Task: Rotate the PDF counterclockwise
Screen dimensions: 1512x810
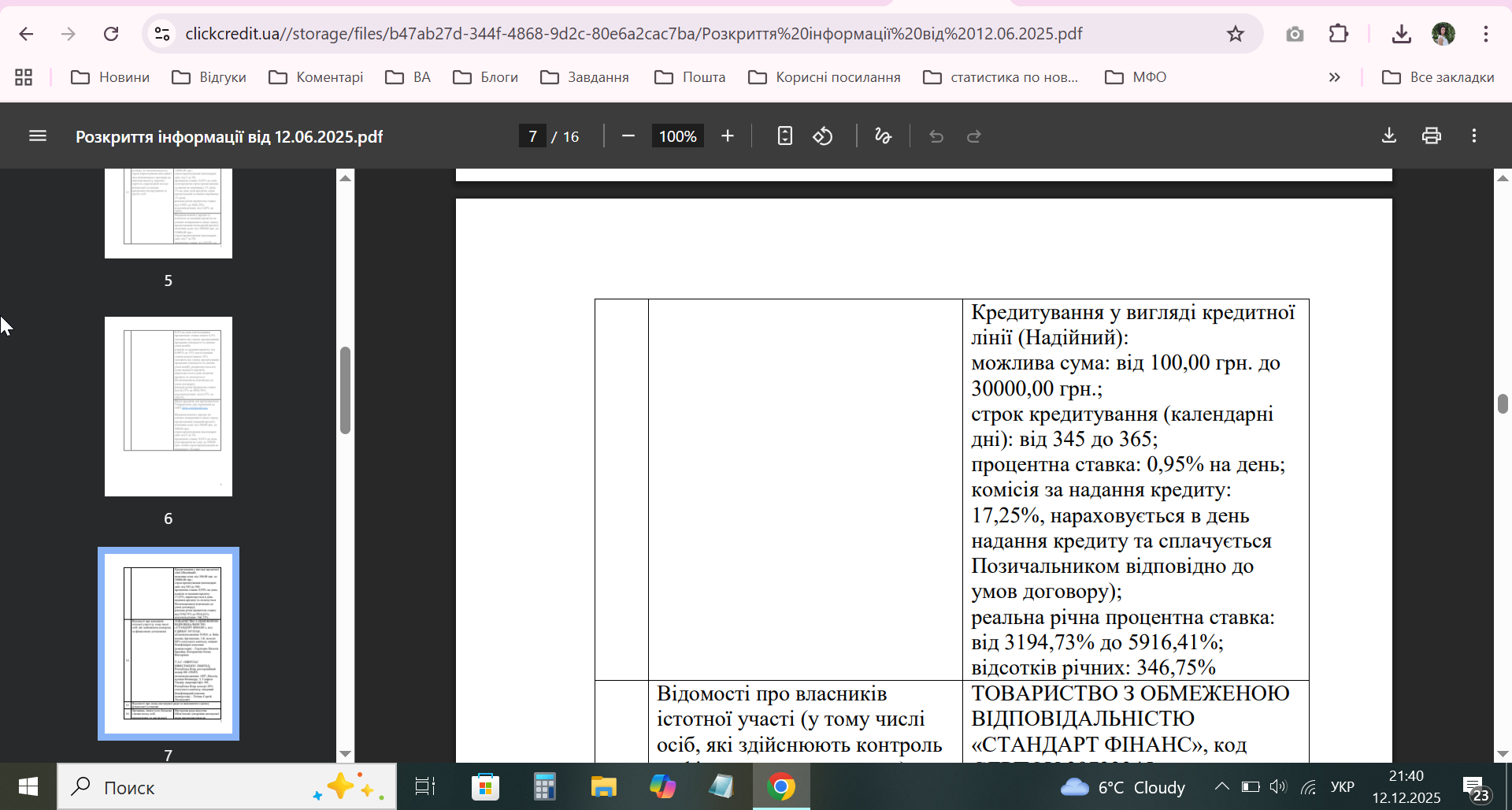Action: (x=823, y=136)
